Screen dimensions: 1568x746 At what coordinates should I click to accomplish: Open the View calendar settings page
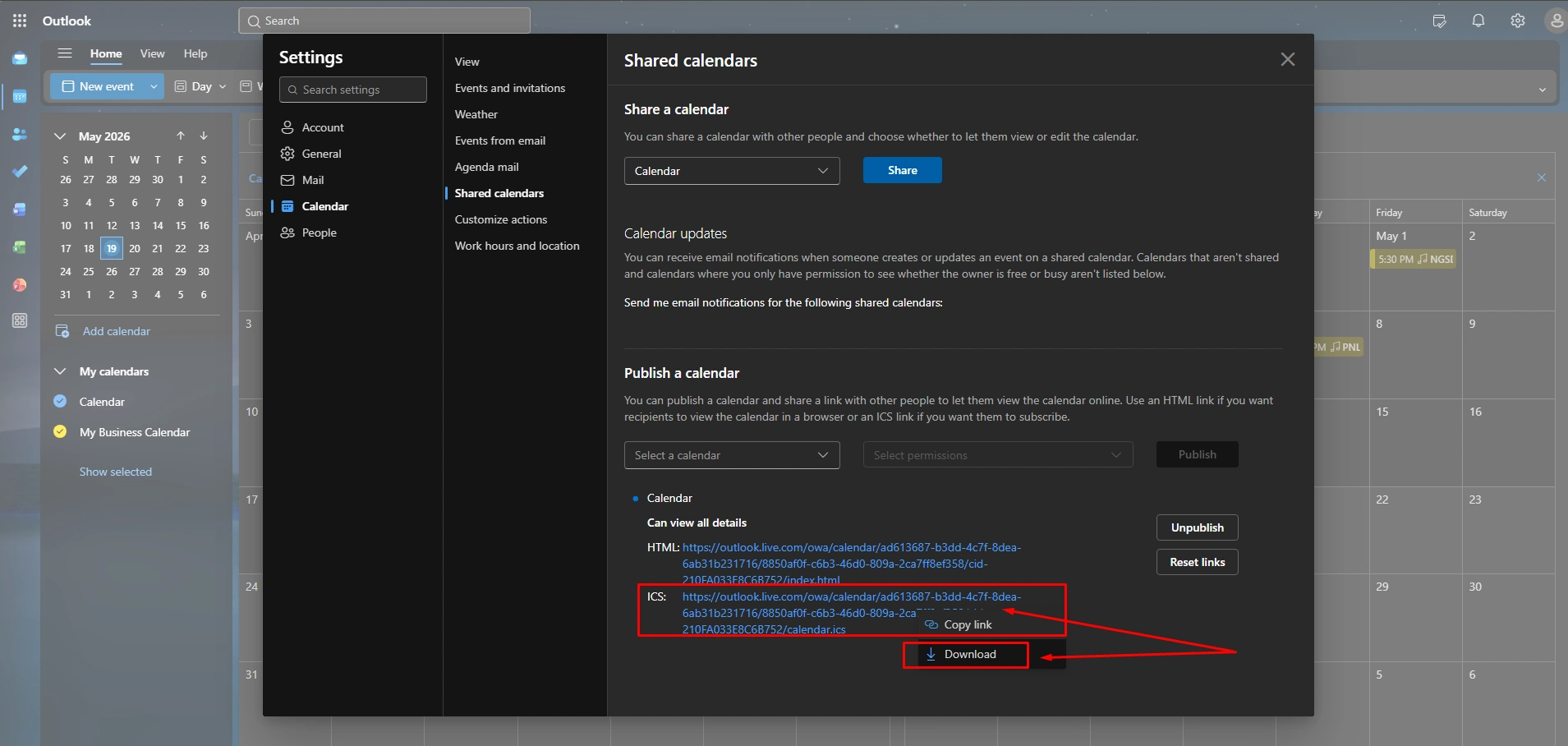[x=467, y=62]
